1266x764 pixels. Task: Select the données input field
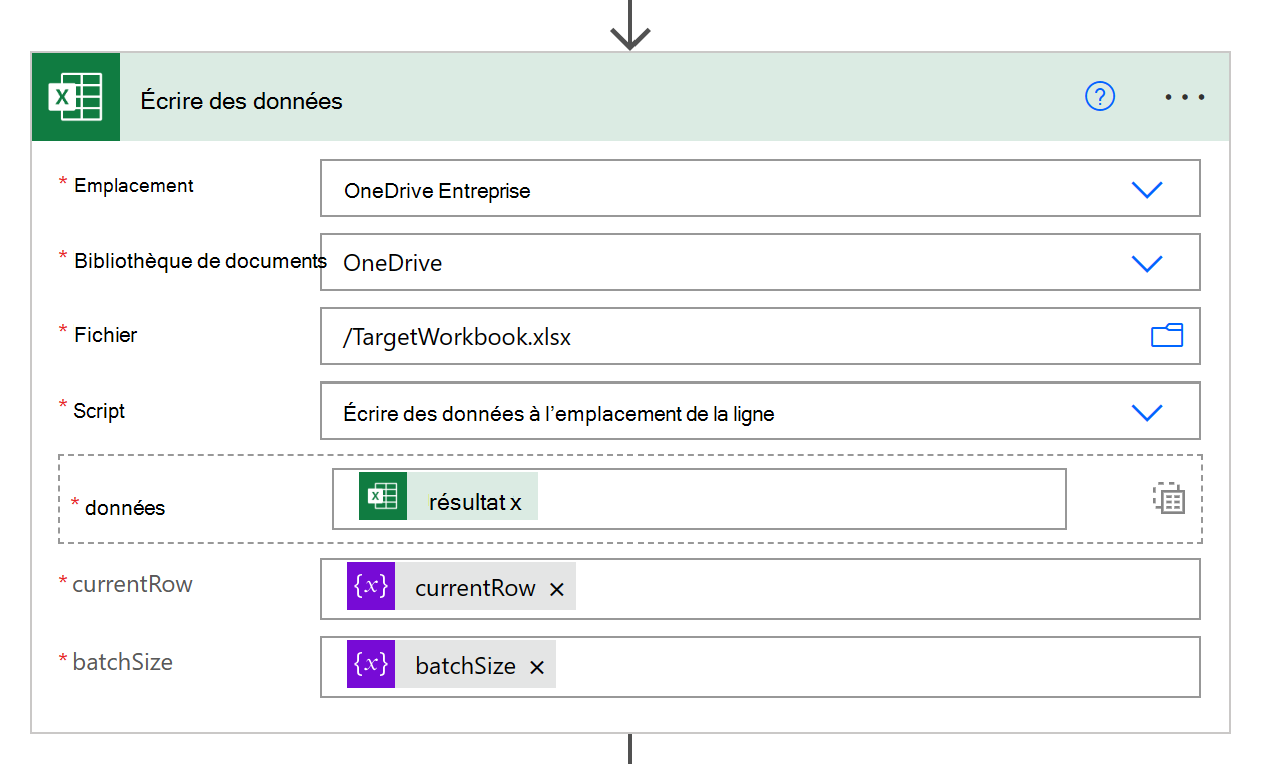800,497
